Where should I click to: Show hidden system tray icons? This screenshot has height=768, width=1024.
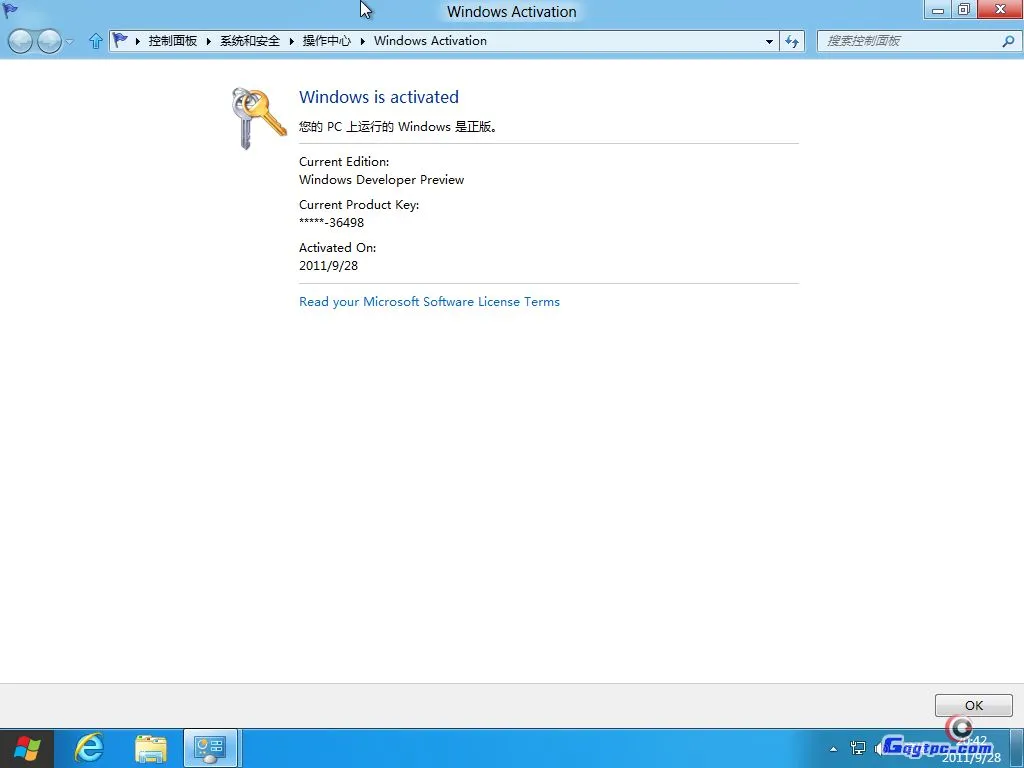(x=834, y=748)
